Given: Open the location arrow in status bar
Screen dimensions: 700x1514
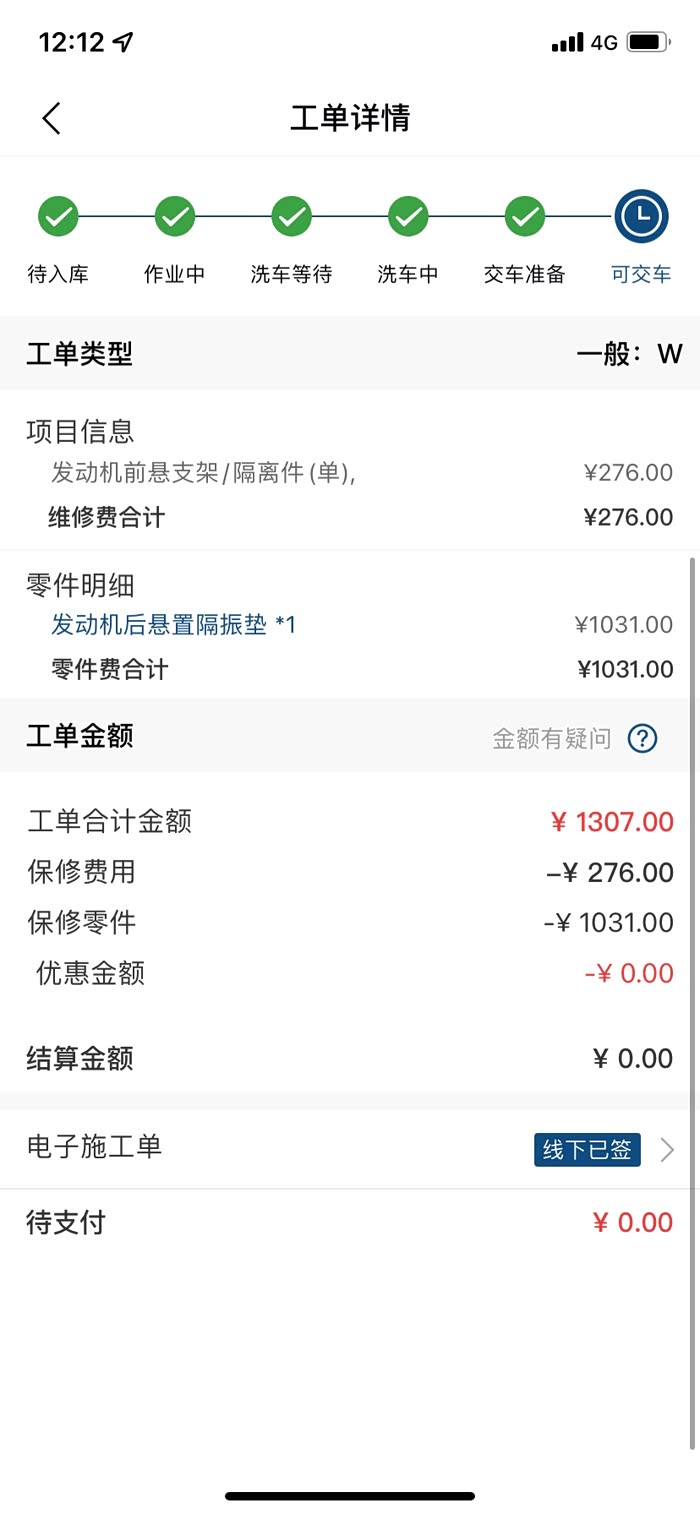Looking at the screenshot, I should [123, 42].
